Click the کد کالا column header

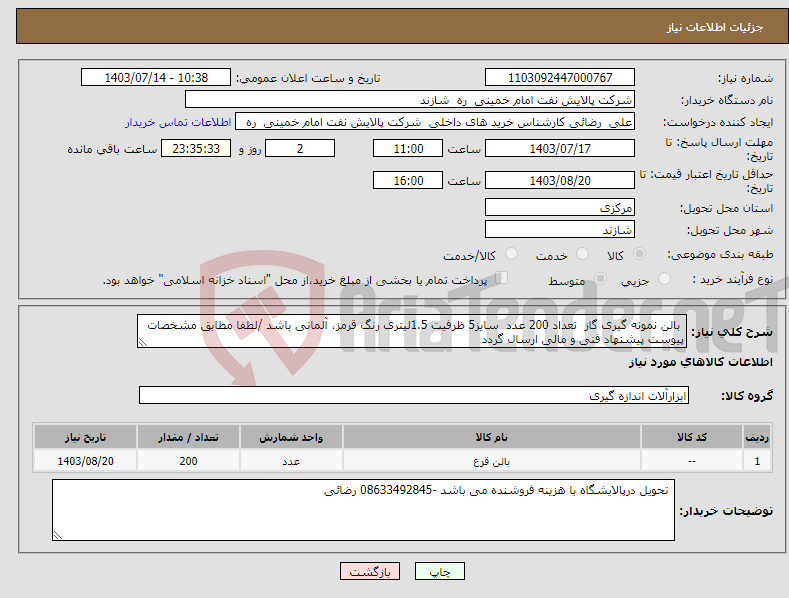tap(692, 437)
